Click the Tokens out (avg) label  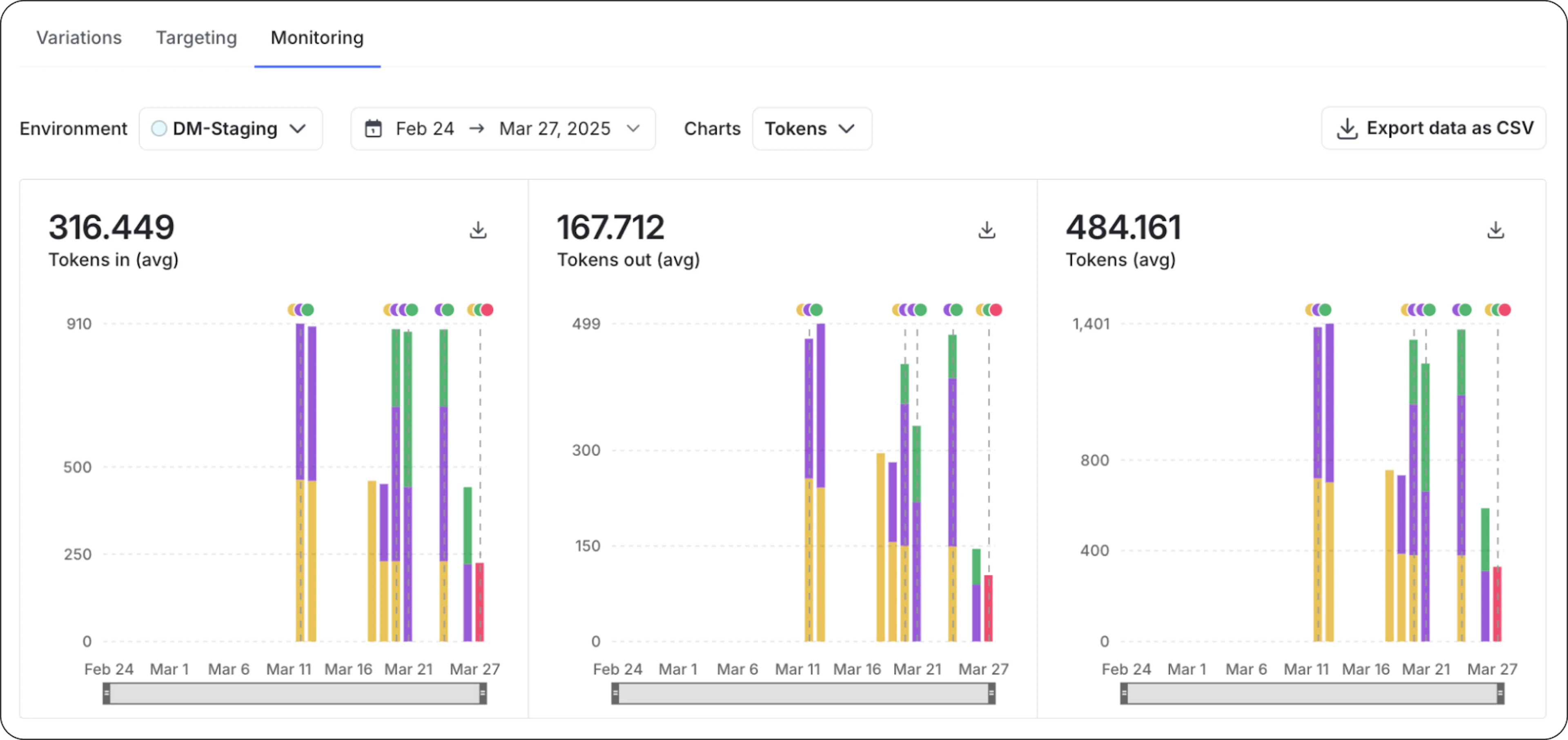pyautogui.click(x=629, y=260)
